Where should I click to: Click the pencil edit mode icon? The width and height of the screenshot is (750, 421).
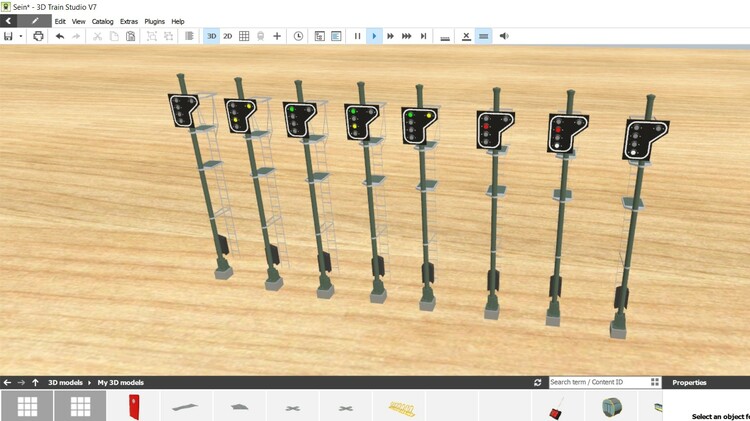point(35,21)
